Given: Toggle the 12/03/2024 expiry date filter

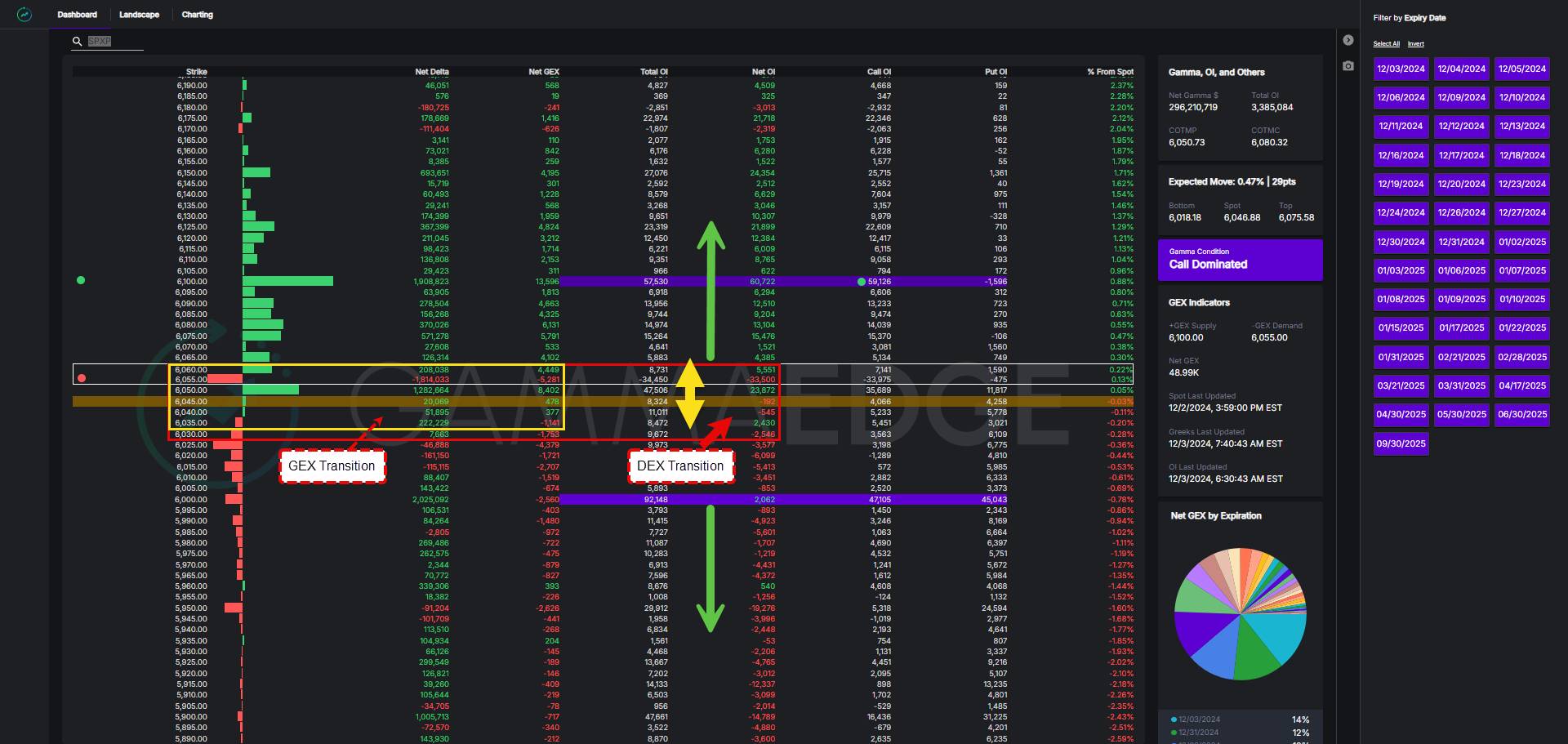Looking at the screenshot, I should [x=1401, y=69].
